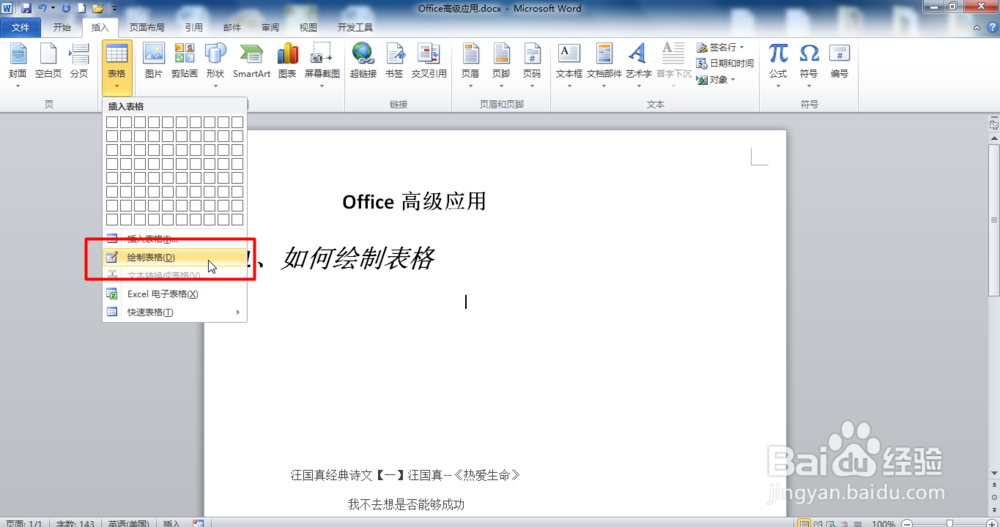Insert an equation (公式)
This screenshot has height=527, width=1000.
778,65
